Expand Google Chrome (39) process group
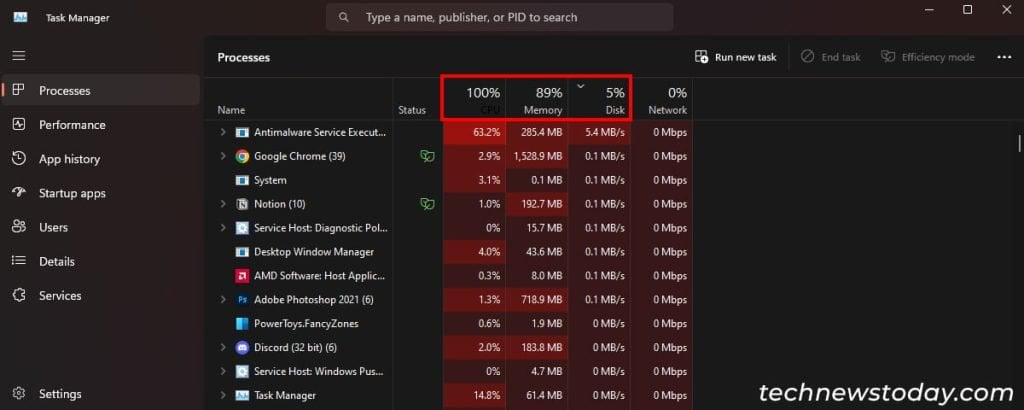 223,156
